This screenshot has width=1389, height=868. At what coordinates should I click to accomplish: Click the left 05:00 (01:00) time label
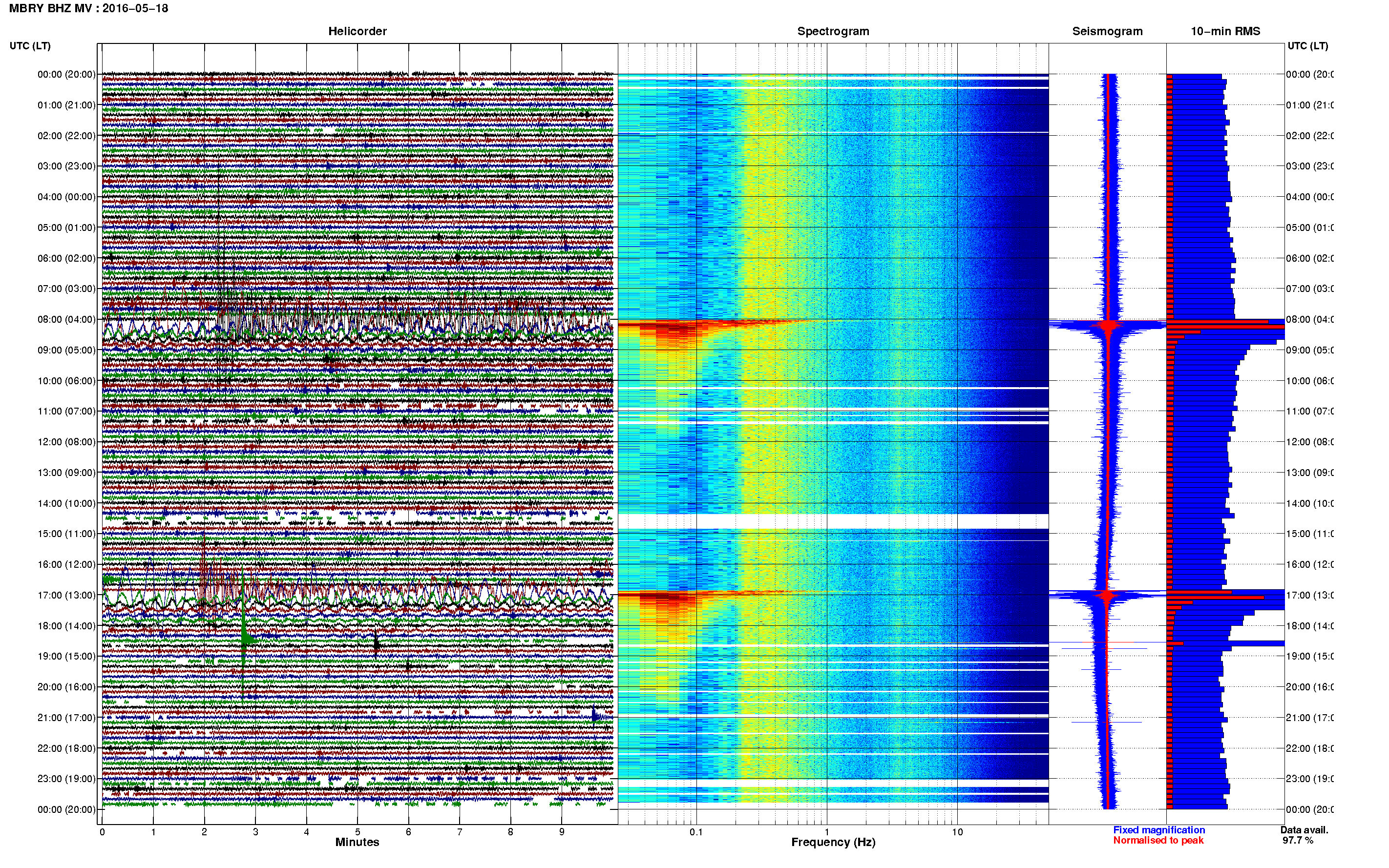(x=66, y=227)
